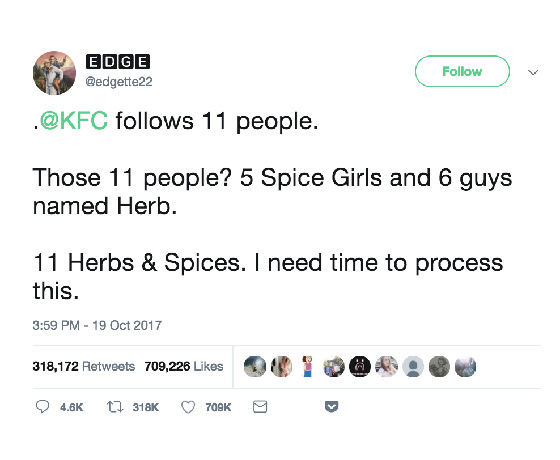Open the default gray silhouette avatar

click(x=413, y=366)
